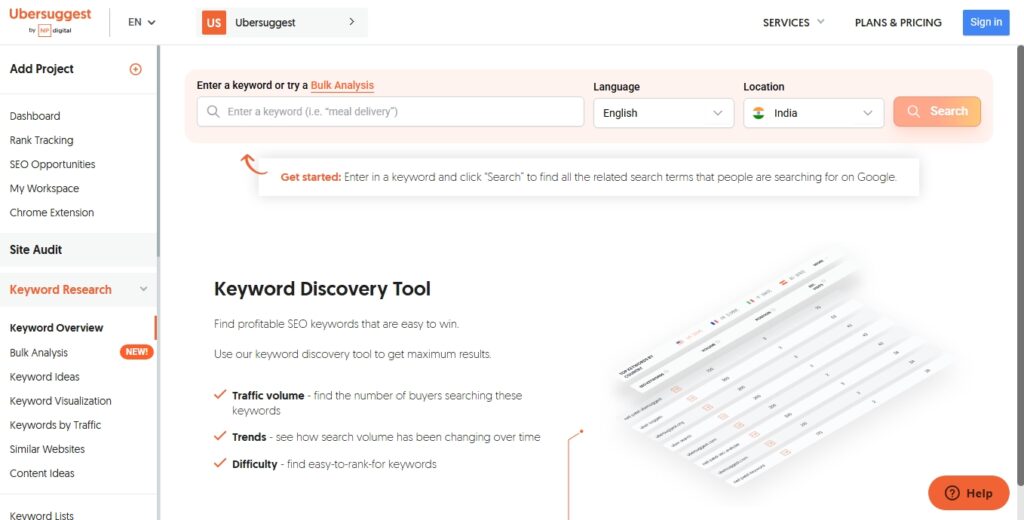Select Content Ideas in sidebar
Viewport: 1024px width, 520px height.
click(x=42, y=474)
